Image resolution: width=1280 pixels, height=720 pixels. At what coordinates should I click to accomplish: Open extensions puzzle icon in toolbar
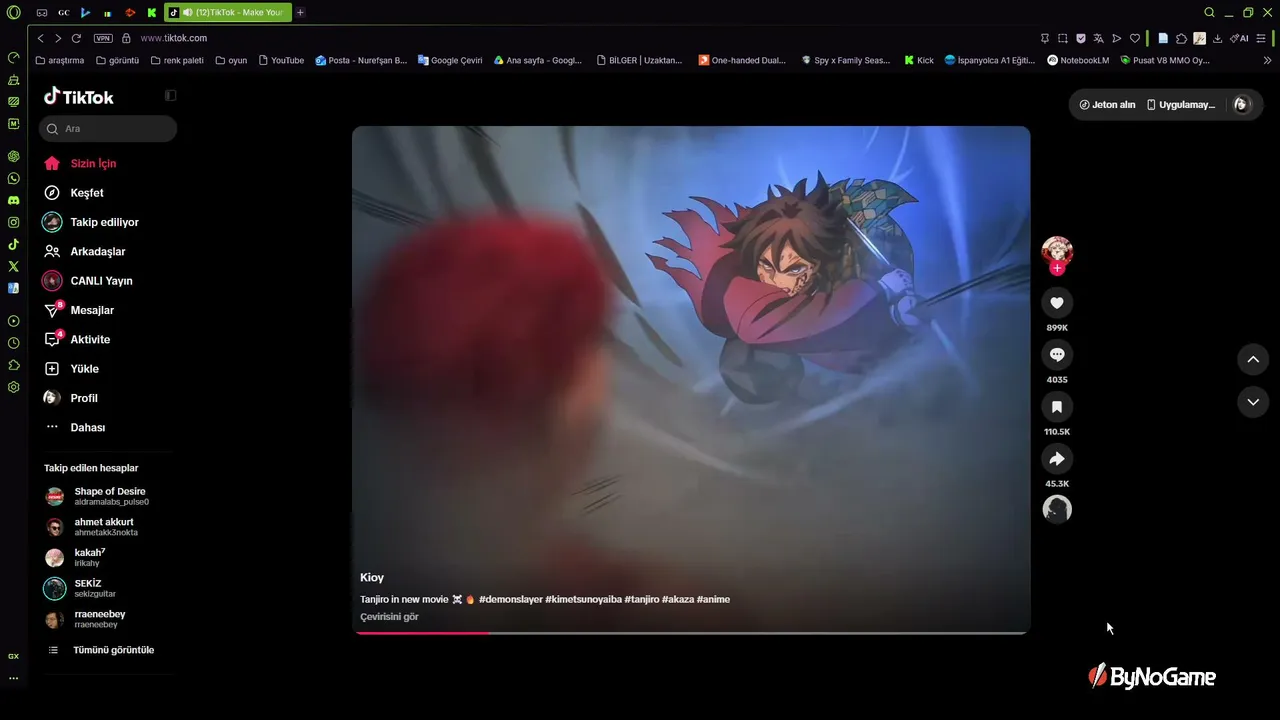(1181, 38)
